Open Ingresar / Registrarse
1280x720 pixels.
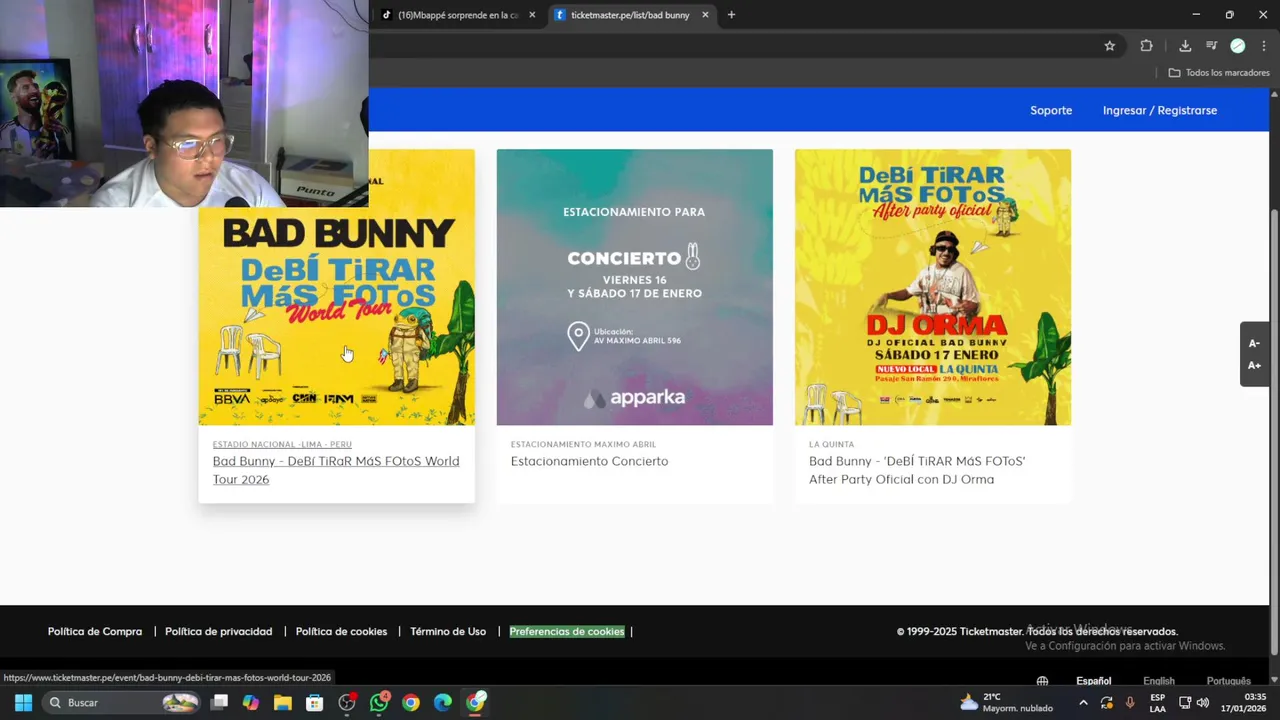pyautogui.click(x=1160, y=110)
